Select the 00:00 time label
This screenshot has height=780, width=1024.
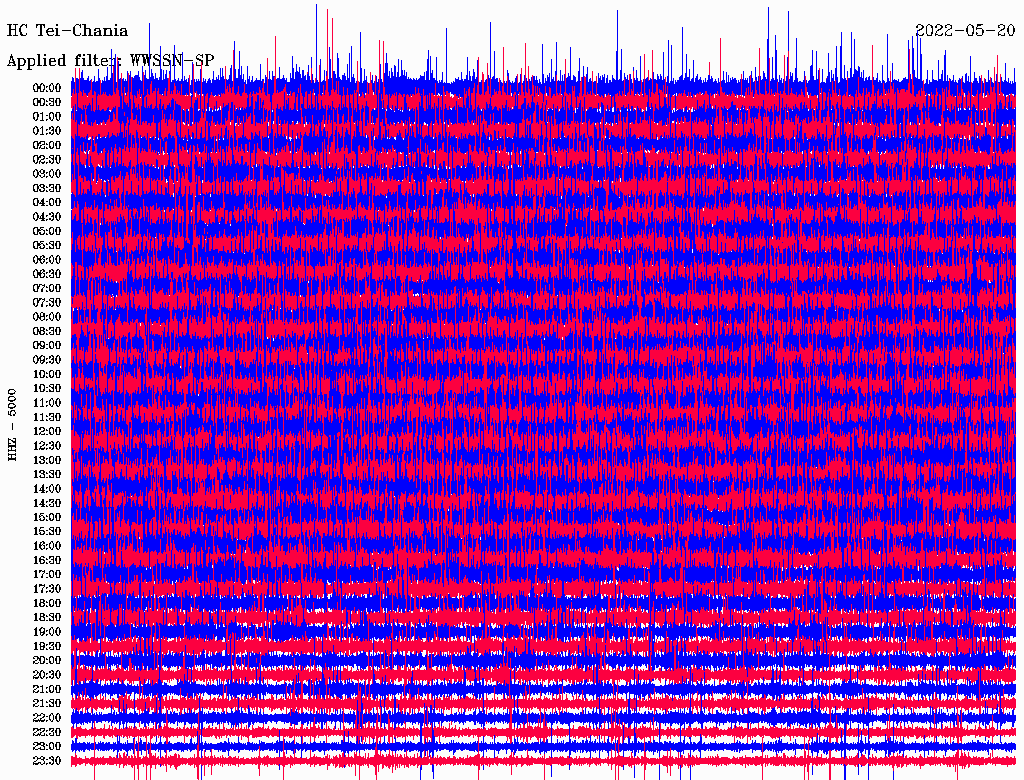pos(47,88)
